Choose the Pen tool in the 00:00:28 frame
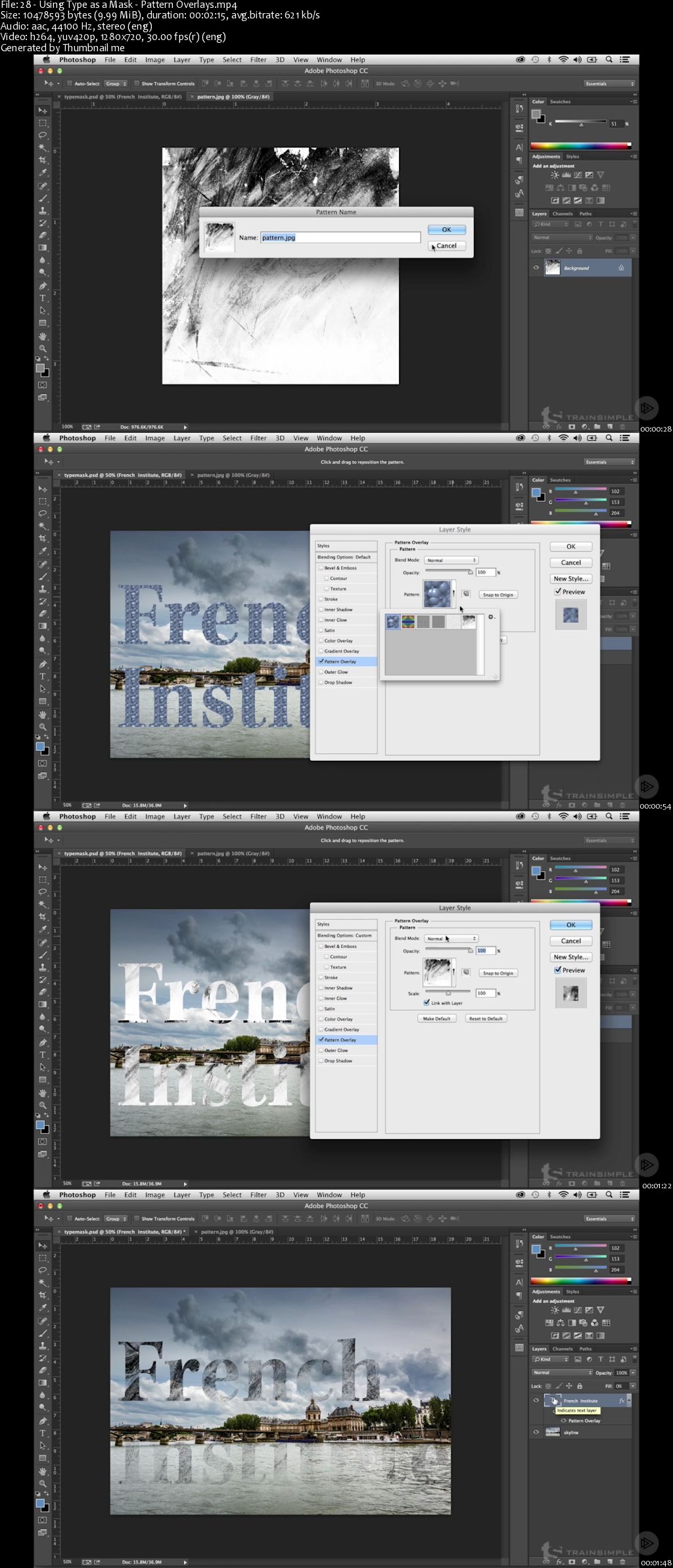The width and height of the screenshot is (673, 1568). [43, 286]
